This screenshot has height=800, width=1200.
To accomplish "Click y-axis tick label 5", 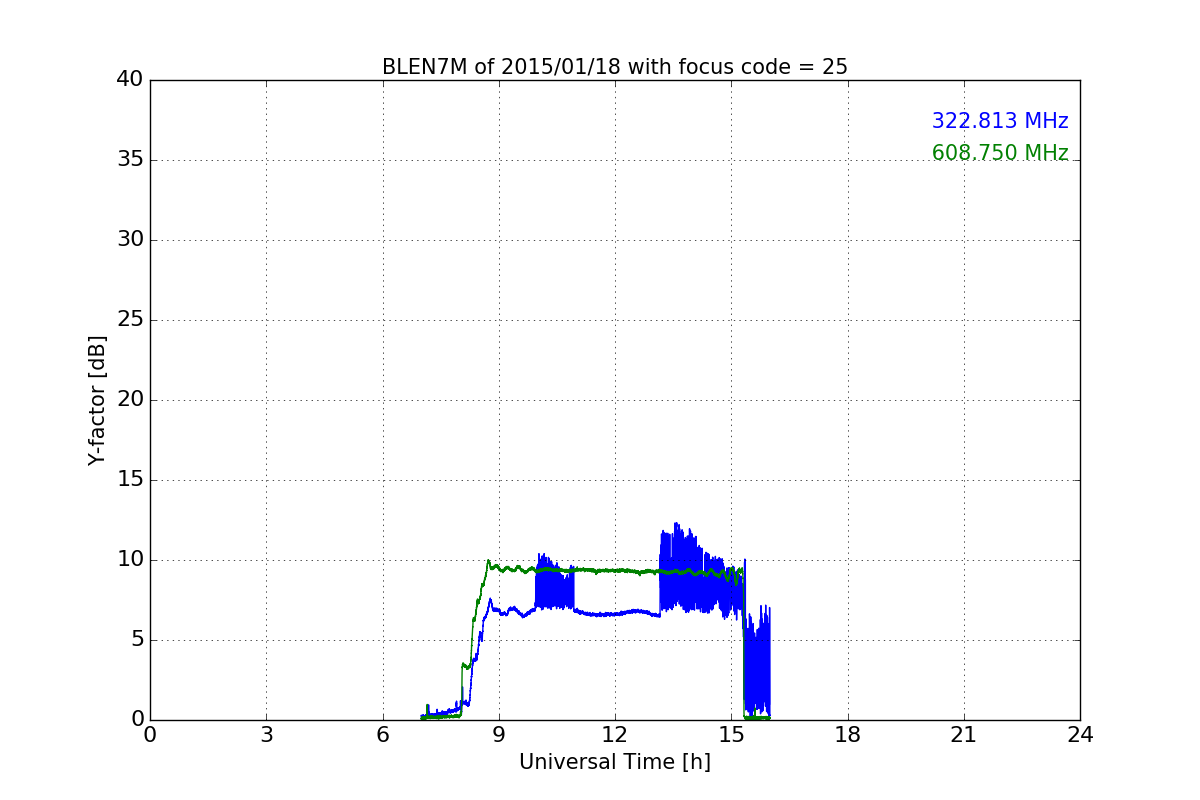I will (x=137, y=640).
